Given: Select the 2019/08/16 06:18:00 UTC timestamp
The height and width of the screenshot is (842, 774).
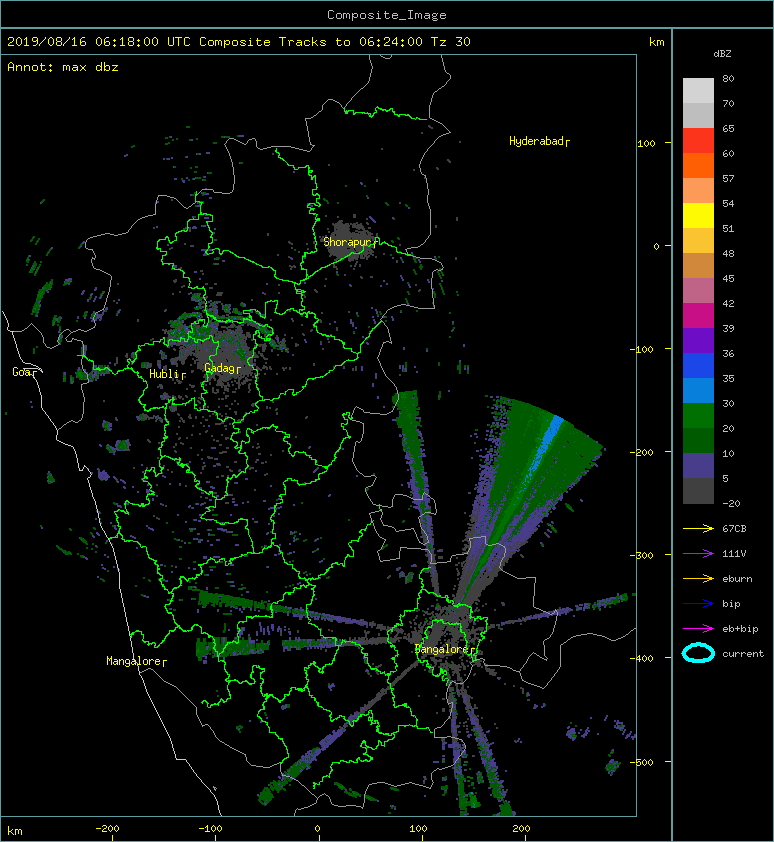Looking at the screenshot, I should pos(98,42).
